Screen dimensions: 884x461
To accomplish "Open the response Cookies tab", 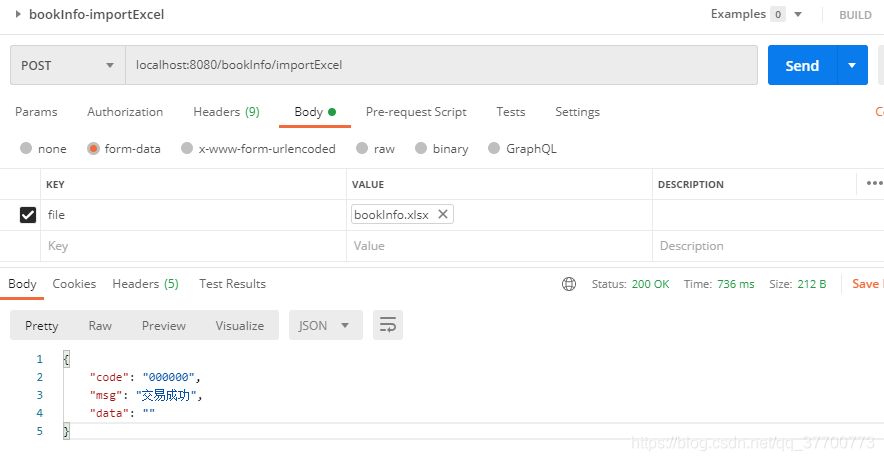I will 74,284.
